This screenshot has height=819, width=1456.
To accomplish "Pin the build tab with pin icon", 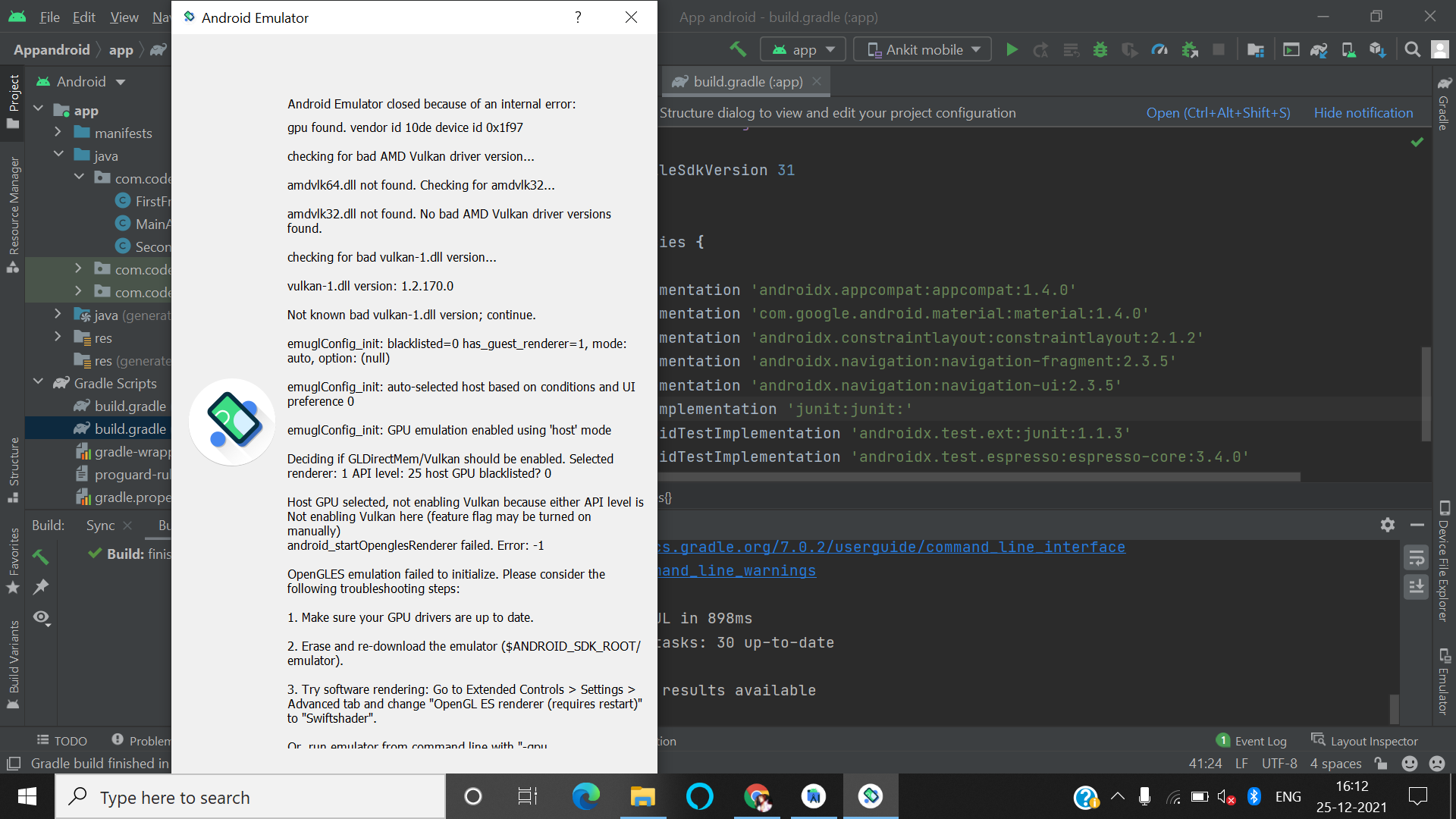I will 41,586.
